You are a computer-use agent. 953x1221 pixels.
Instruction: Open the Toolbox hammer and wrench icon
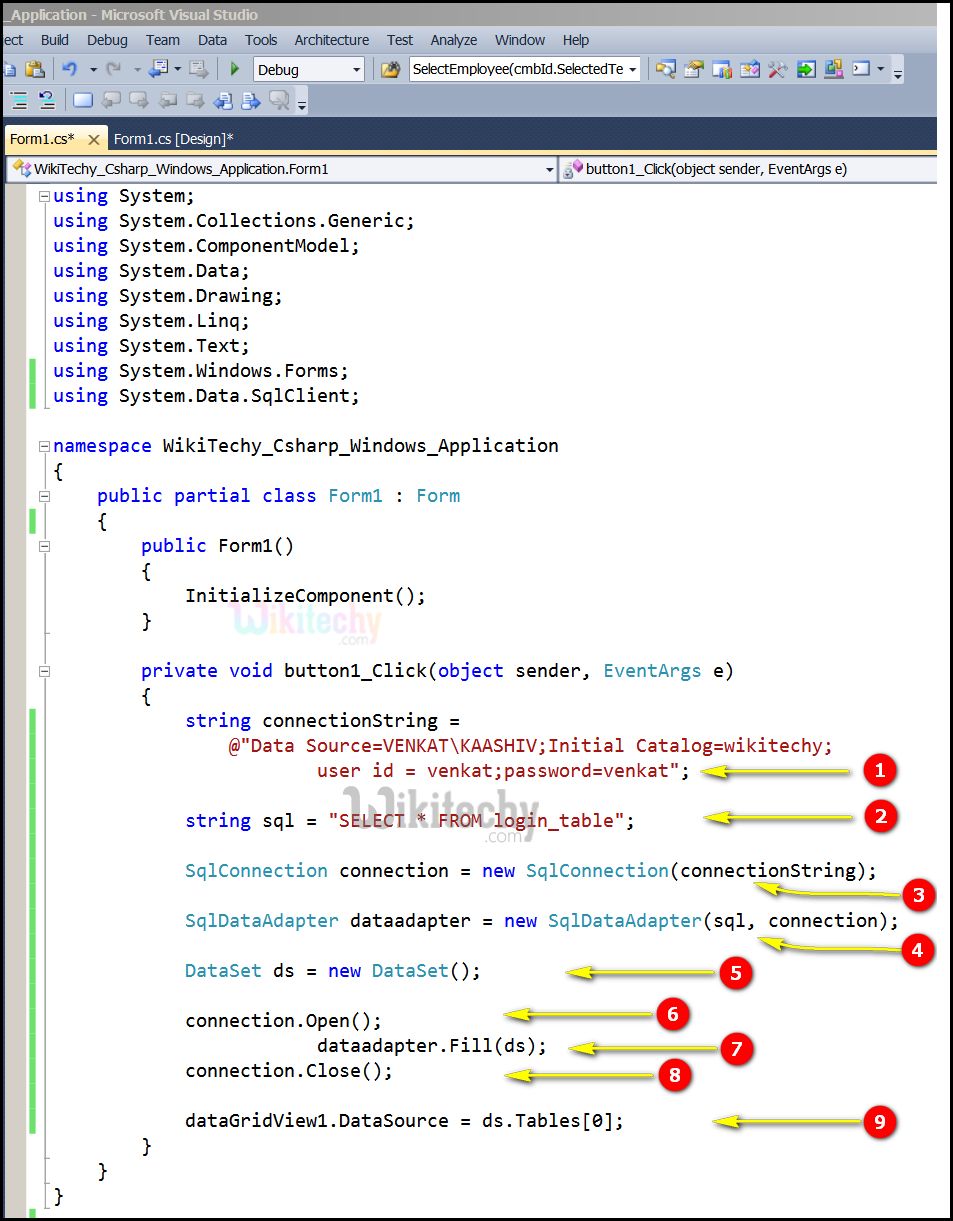point(777,69)
